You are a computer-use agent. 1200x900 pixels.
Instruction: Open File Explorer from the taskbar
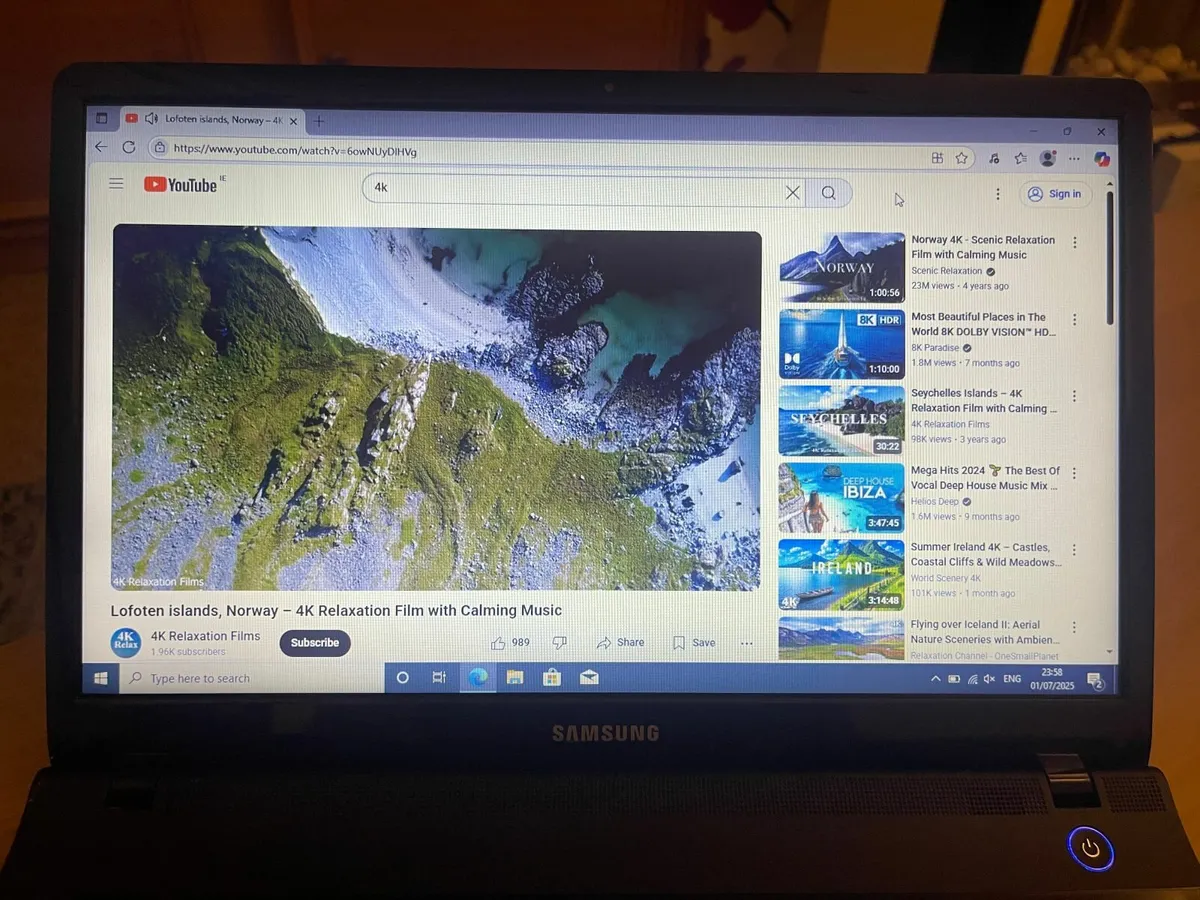coord(515,678)
